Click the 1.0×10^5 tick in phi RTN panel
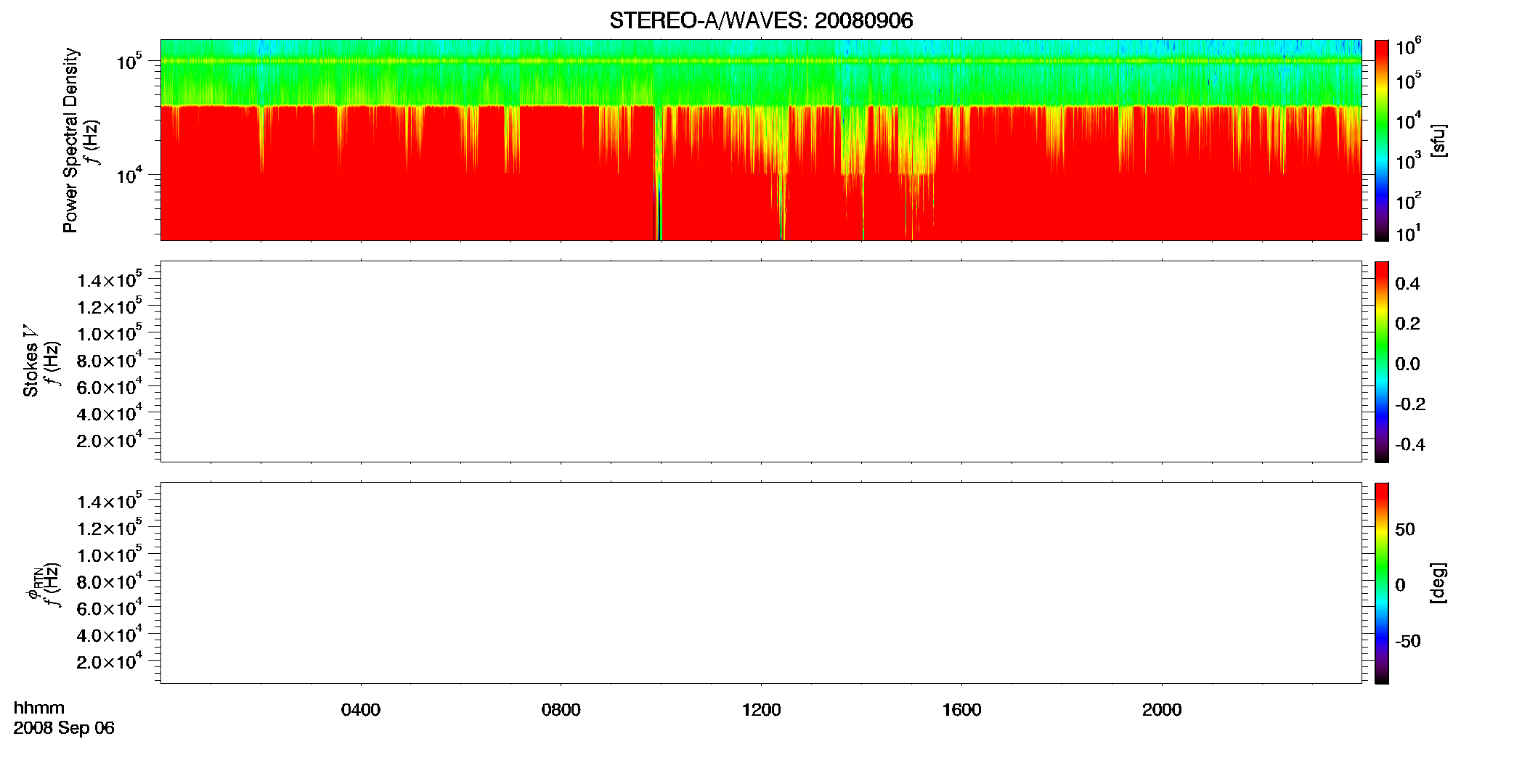 (110, 555)
